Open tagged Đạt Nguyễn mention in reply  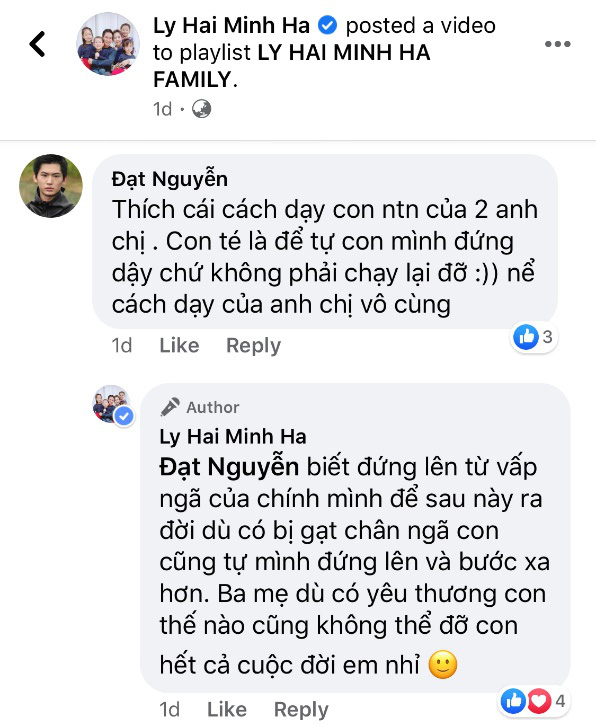(x=229, y=467)
